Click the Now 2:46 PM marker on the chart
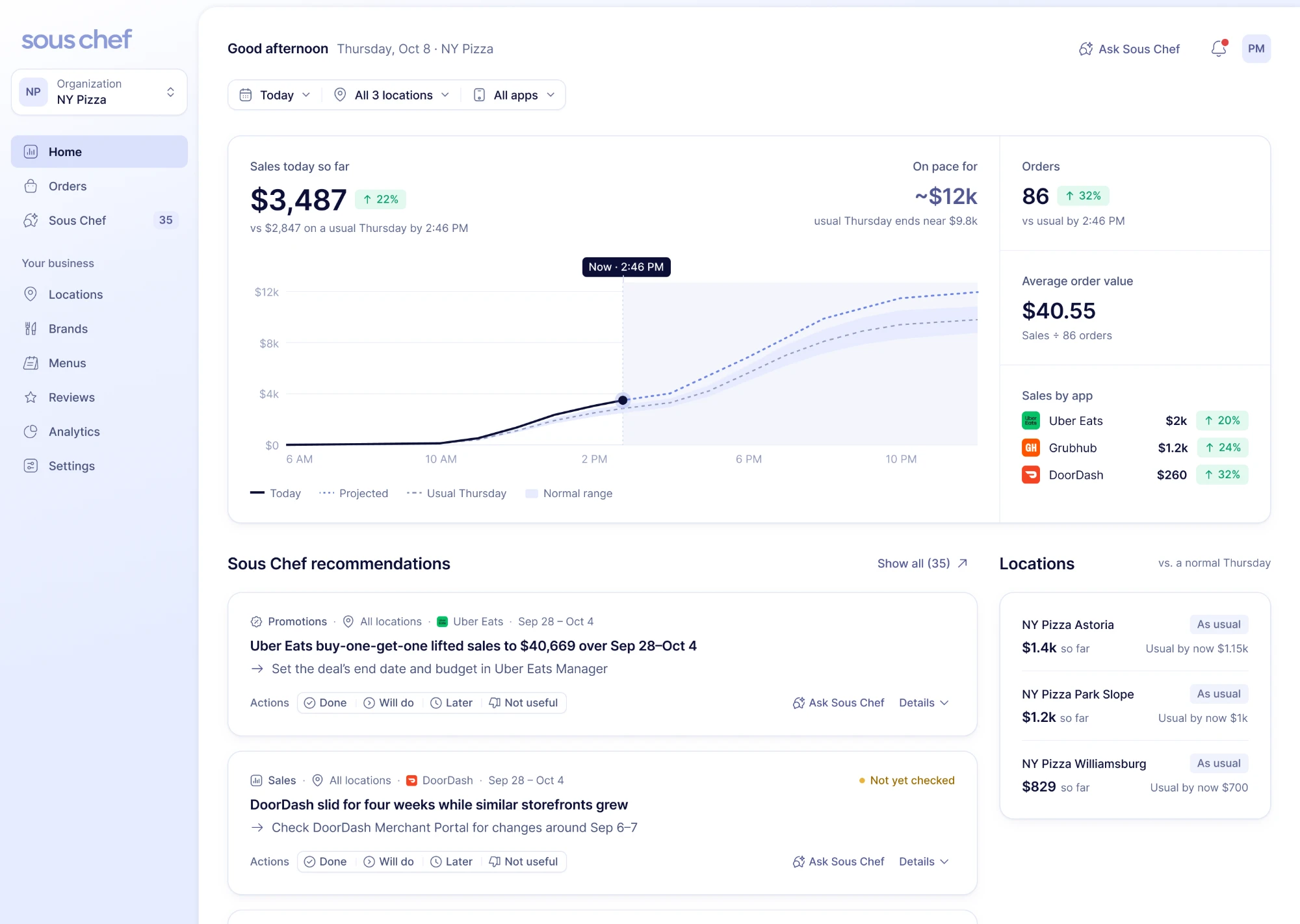Image resolution: width=1300 pixels, height=924 pixels. click(x=626, y=267)
